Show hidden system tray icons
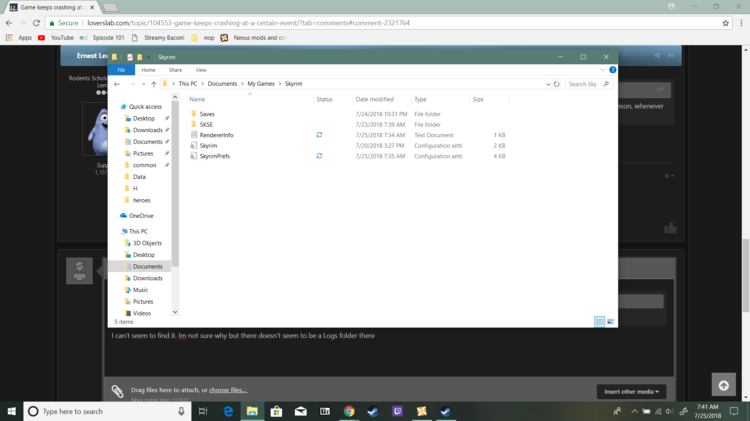Image resolution: width=750 pixels, height=421 pixels. click(634, 411)
